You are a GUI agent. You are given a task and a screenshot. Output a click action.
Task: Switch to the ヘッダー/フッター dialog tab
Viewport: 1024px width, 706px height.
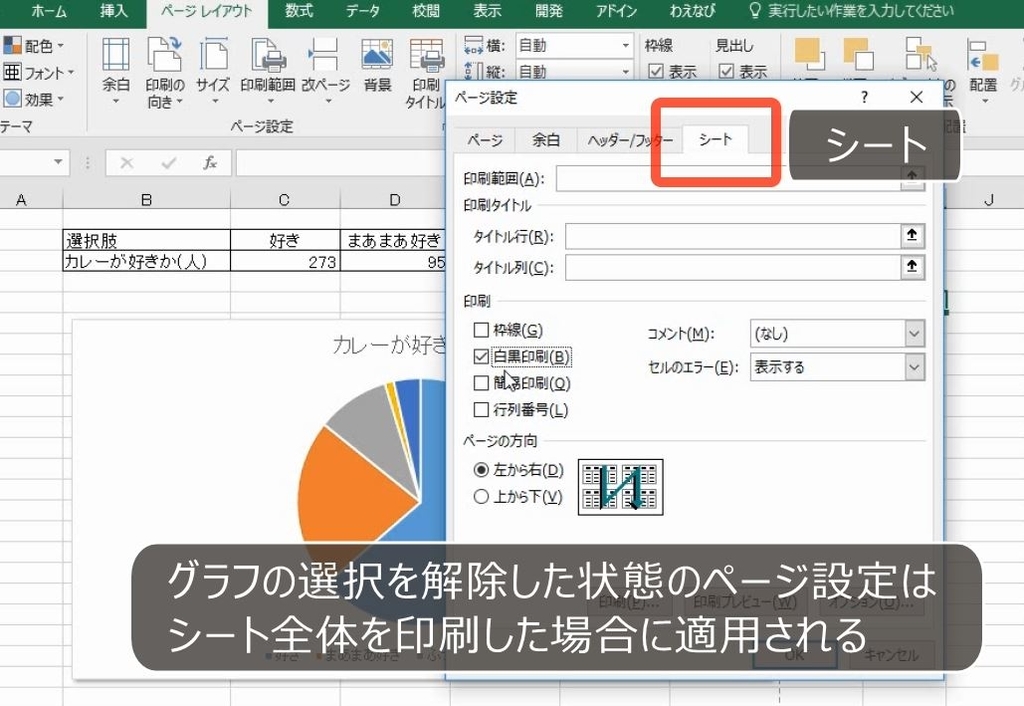point(630,140)
